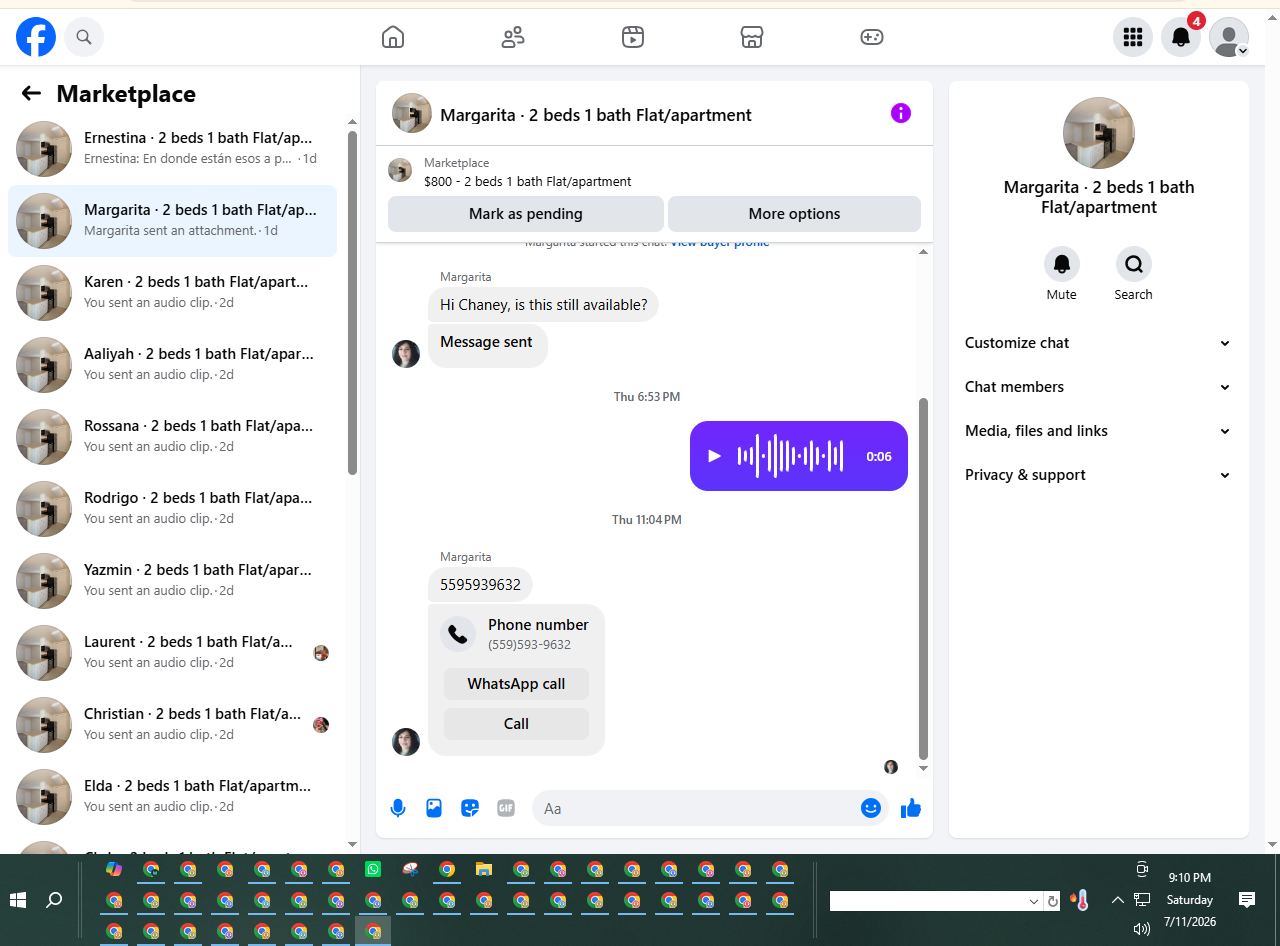Screen dimensions: 1280x946
Task: Open the Aaliyah conversation
Action: pyautogui.click(x=172, y=365)
